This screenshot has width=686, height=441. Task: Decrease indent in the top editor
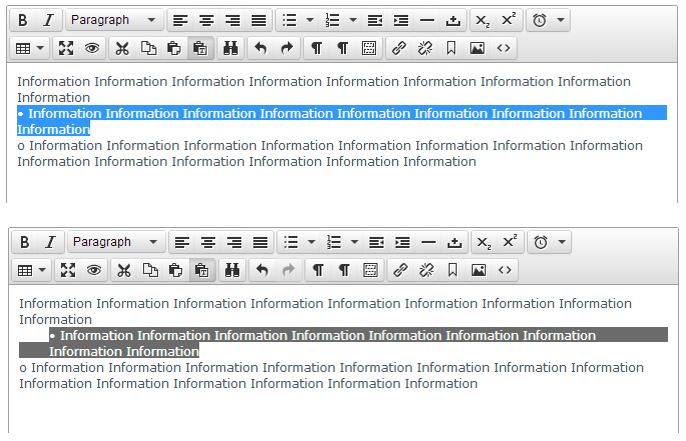[x=375, y=20]
